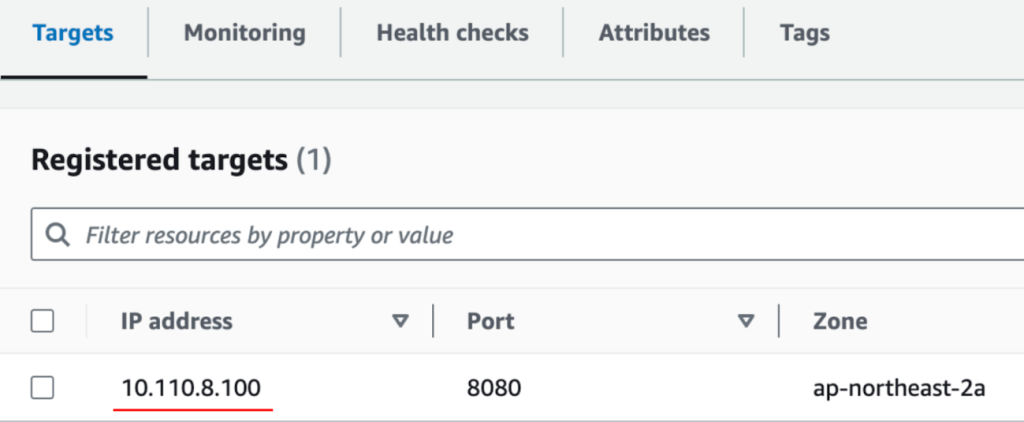Select the 10.110.8.100 row checkbox

click(42, 387)
